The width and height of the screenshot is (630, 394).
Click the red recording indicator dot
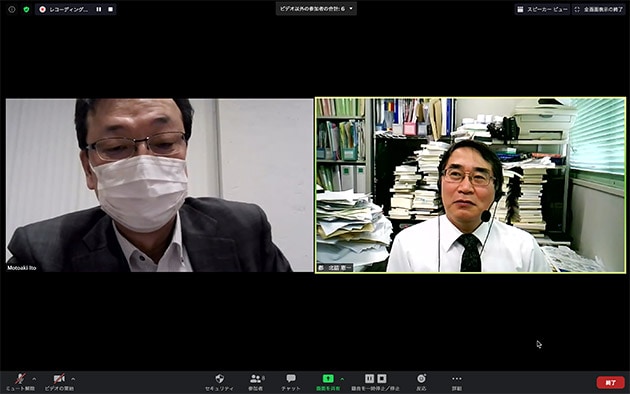pyautogui.click(x=43, y=9)
